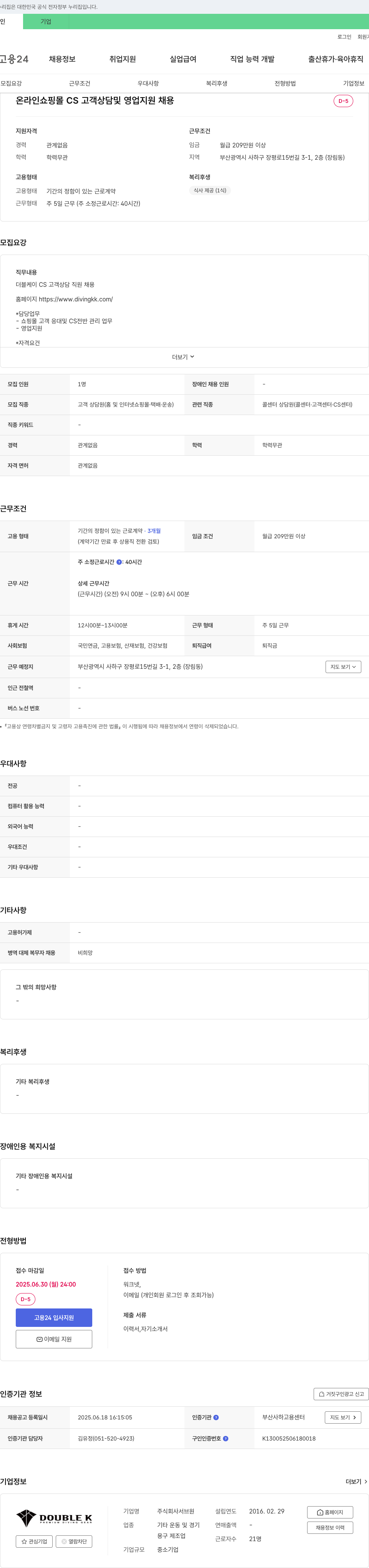Click certification number K130052506180018
This screenshot has width=369, height=1568.
click(289, 1438)
